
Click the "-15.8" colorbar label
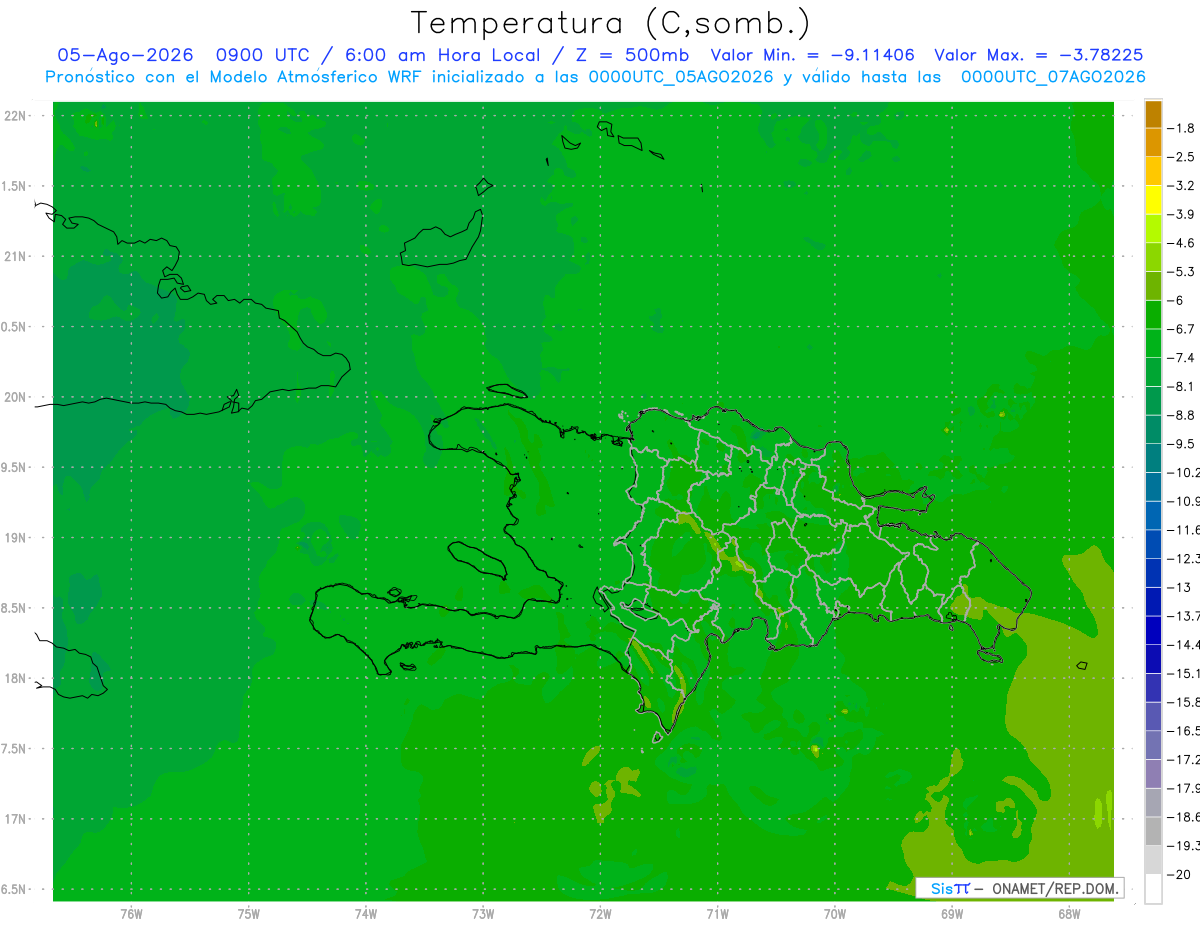point(1184,702)
